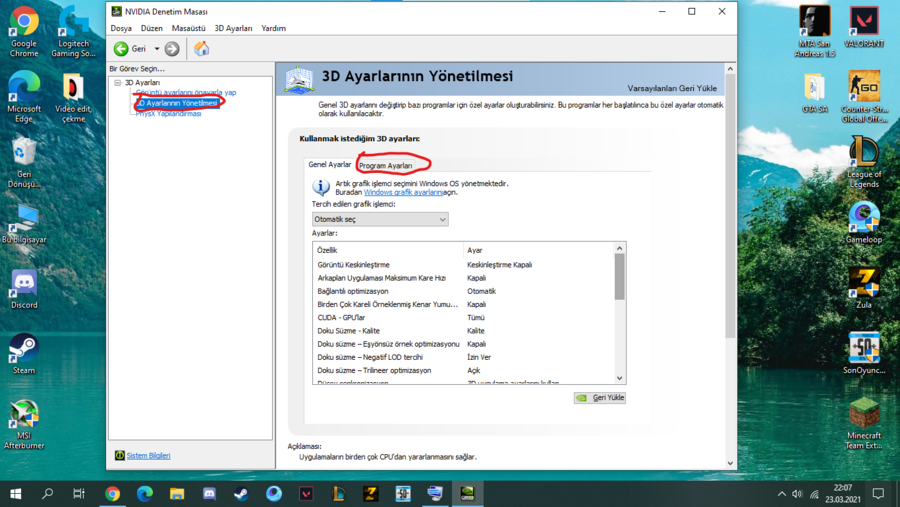900x507 pixels.
Task: Open Microsoft Edge desktop shortcut
Action: click(24, 97)
